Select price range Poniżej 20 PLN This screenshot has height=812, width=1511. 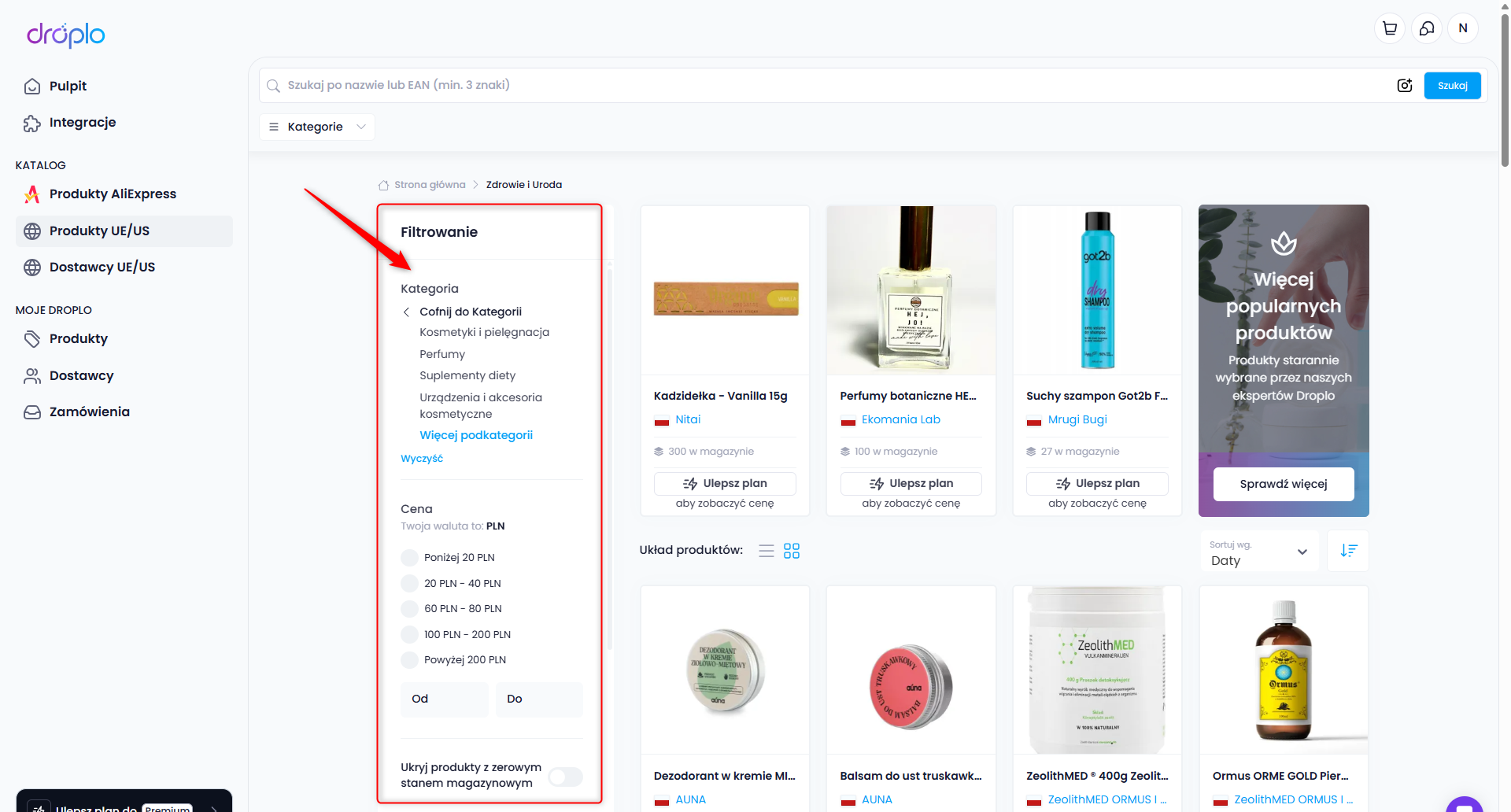[x=409, y=558]
